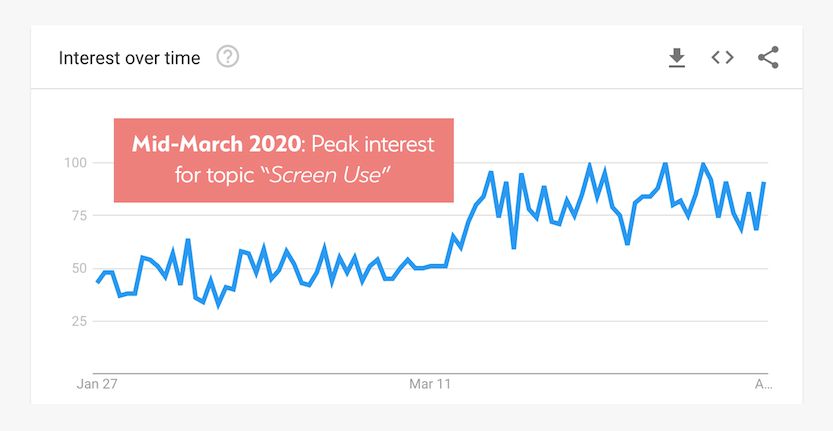Click the leftmost starting point of trend line
Image resolution: width=833 pixels, height=431 pixels.
click(x=97, y=282)
